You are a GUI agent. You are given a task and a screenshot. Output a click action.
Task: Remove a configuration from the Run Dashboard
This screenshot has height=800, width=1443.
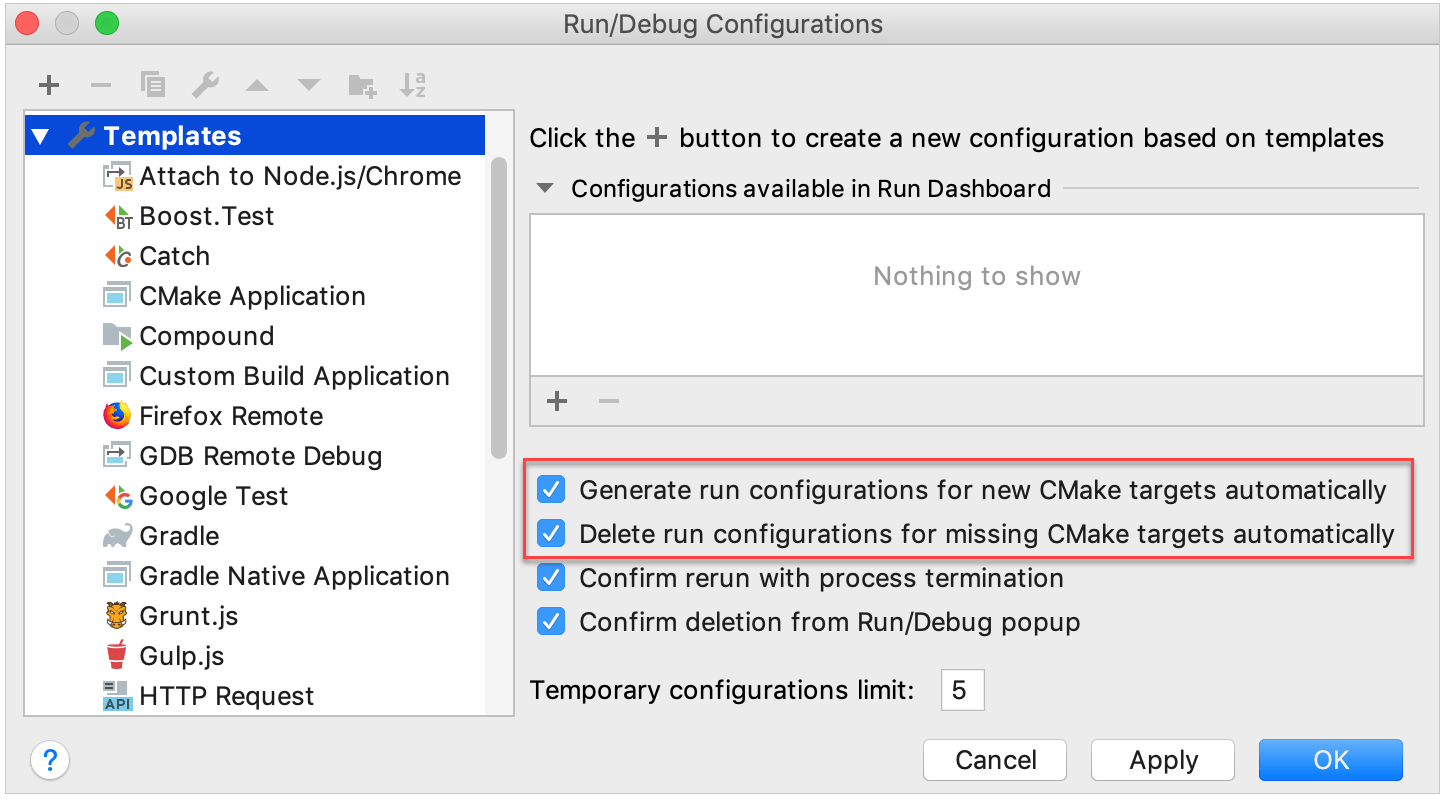[x=608, y=401]
